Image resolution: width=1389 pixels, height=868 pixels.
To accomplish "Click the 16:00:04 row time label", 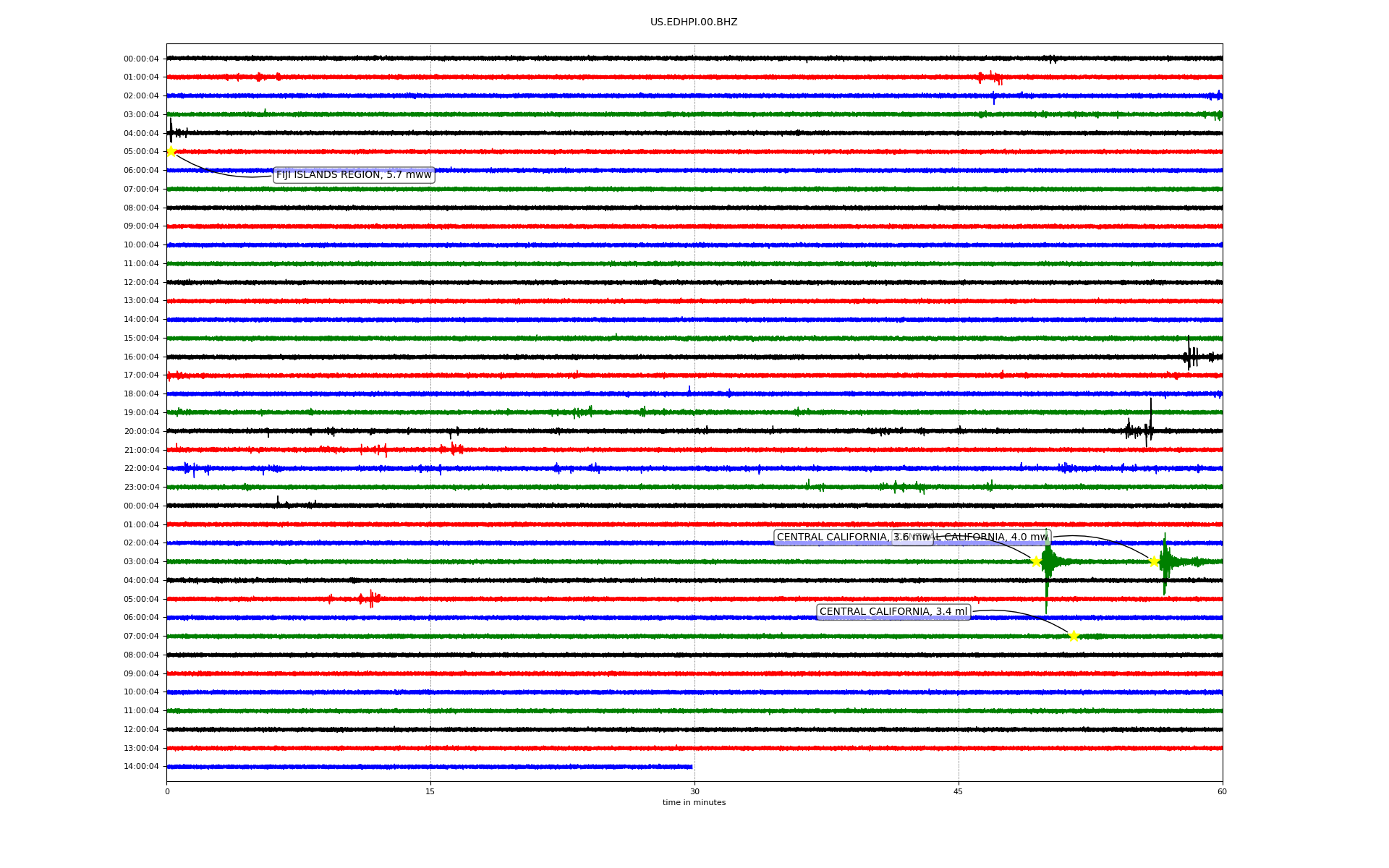I will tap(141, 357).
